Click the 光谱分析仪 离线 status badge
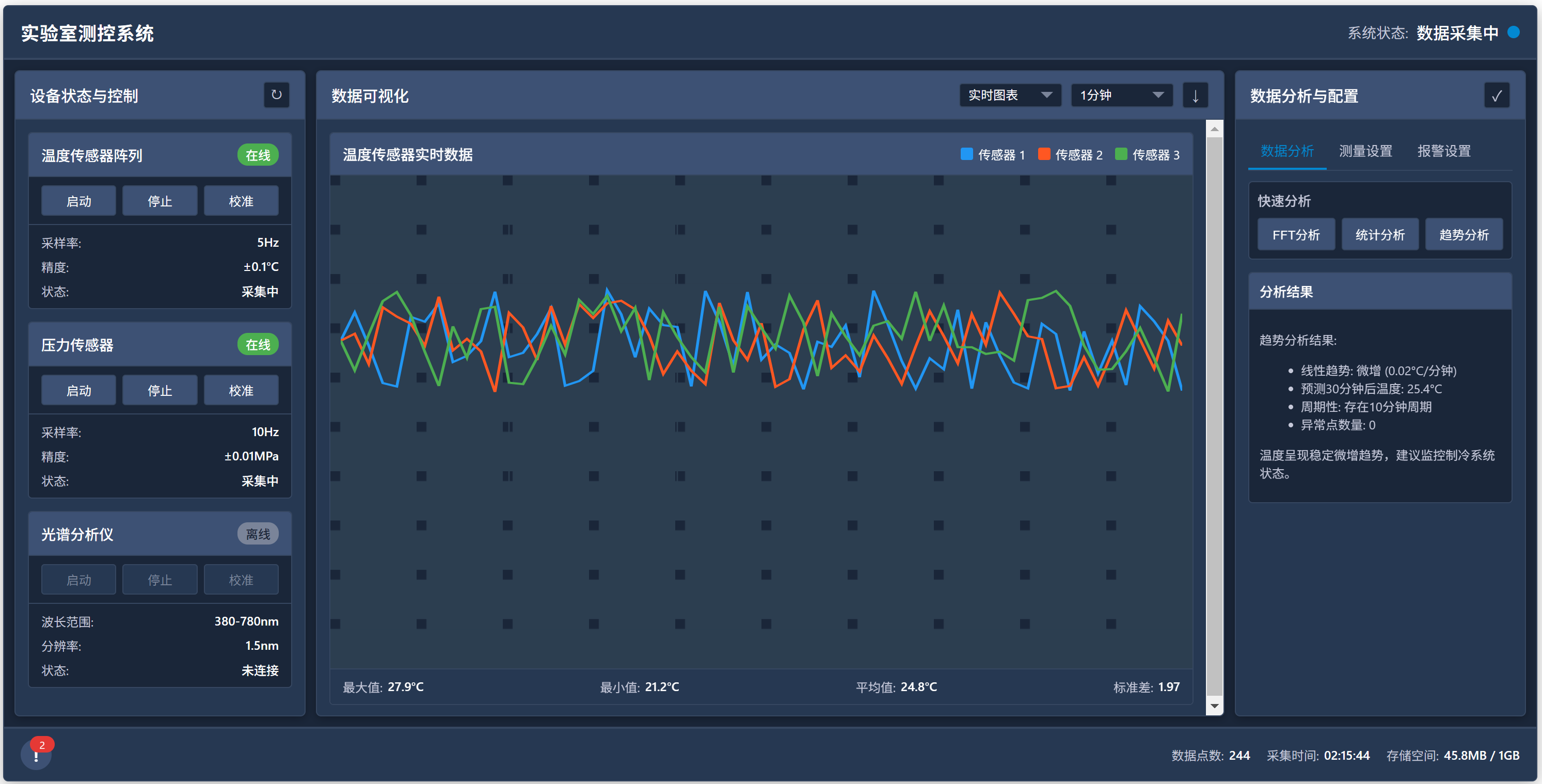This screenshot has width=1542, height=784. (x=258, y=534)
